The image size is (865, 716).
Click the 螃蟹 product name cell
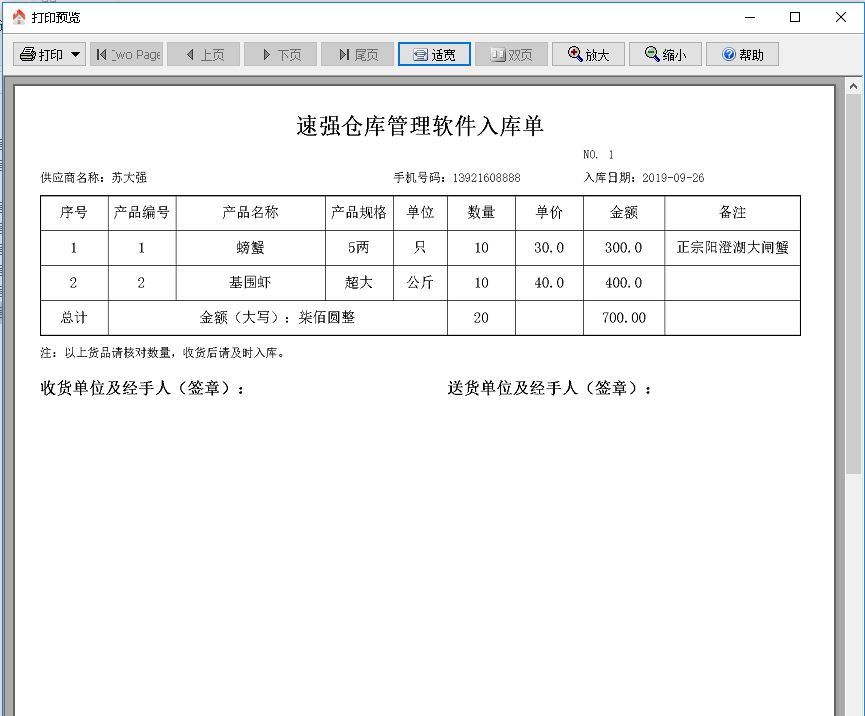tap(250, 248)
